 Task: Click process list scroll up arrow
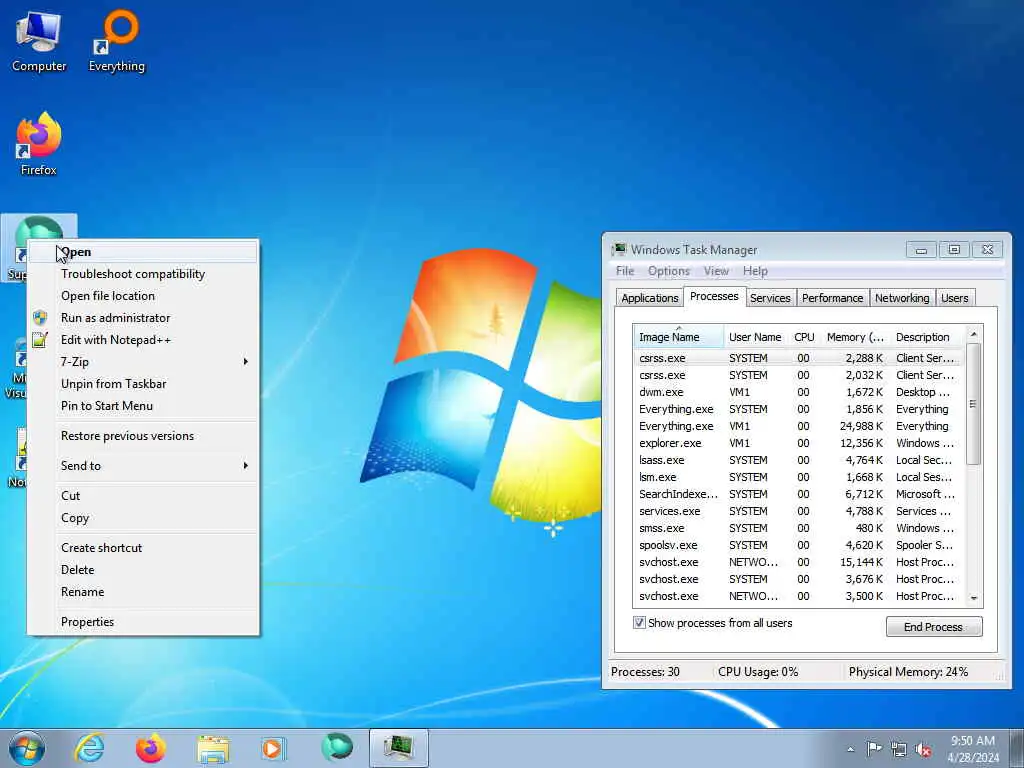974,334
